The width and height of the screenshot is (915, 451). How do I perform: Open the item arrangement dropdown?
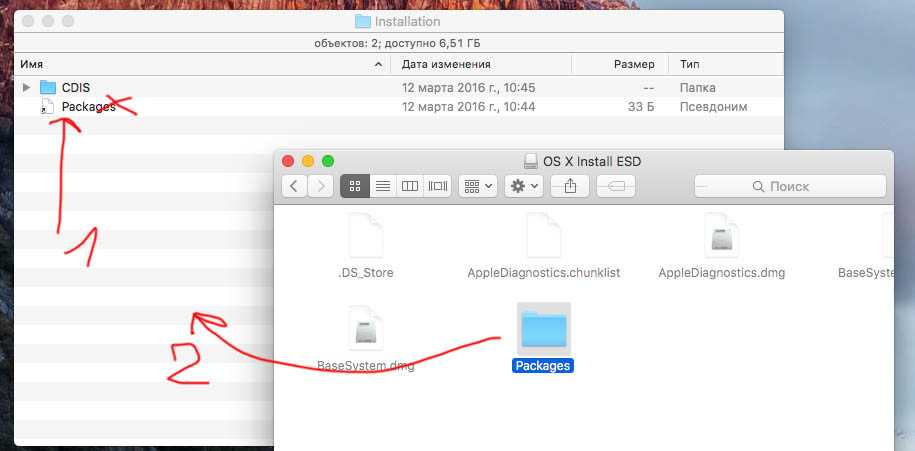(478, 186)
